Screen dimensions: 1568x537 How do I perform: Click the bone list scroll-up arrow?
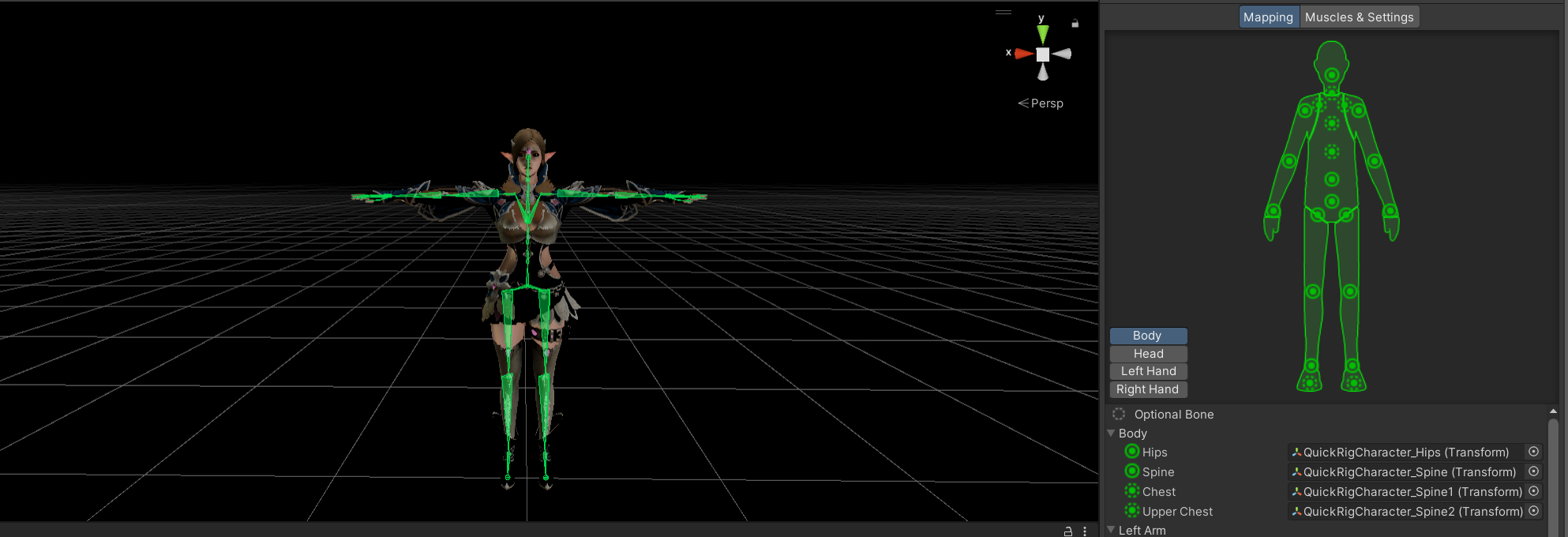1553,411
